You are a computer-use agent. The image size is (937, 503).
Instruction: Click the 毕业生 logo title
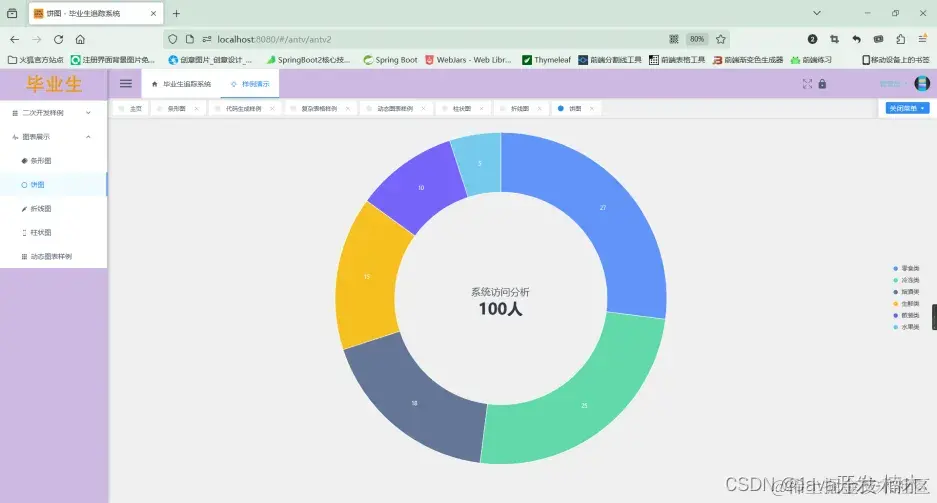(54, 84)
